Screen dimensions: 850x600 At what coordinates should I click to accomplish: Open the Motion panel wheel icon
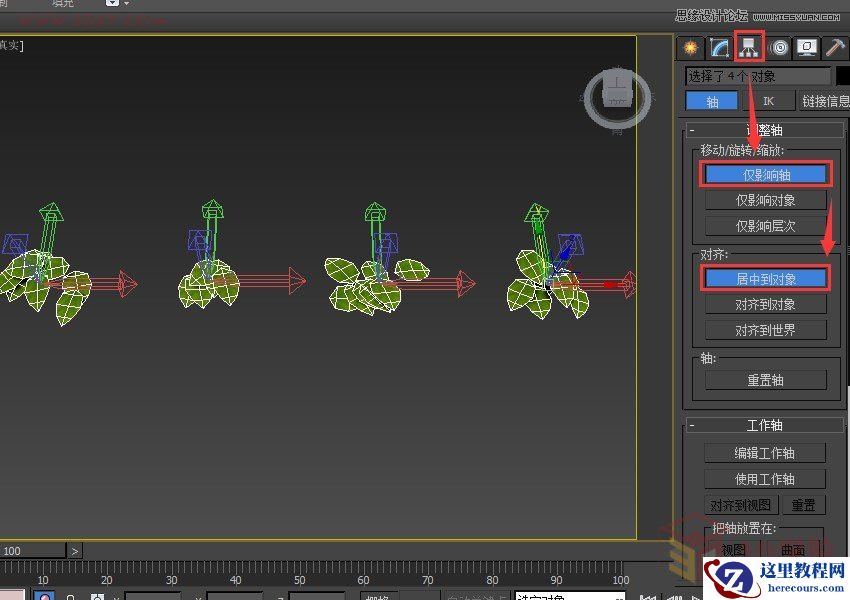[x=779, y=47]
